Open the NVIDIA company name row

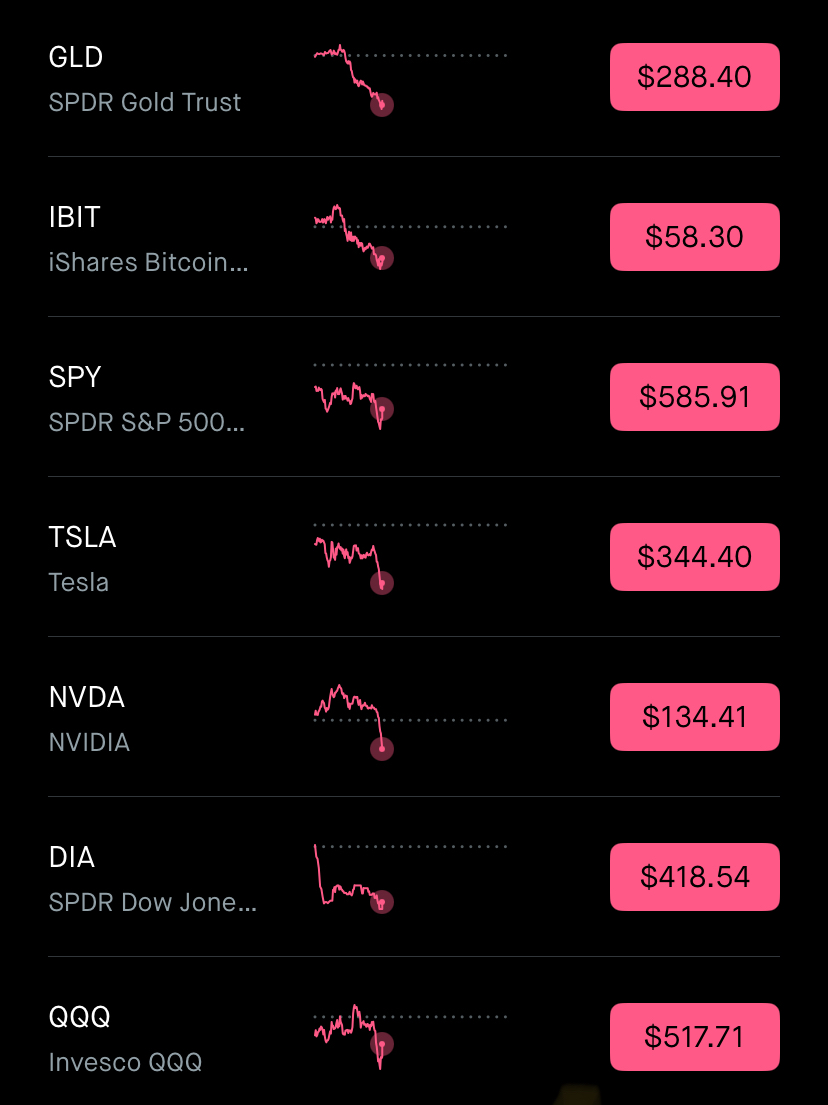(x=89, y=742)
